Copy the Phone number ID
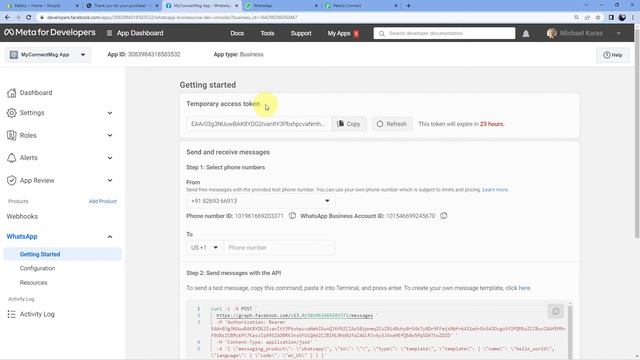Screen dimensions: 640x360 pyautogui.click(x=292, y=216)
